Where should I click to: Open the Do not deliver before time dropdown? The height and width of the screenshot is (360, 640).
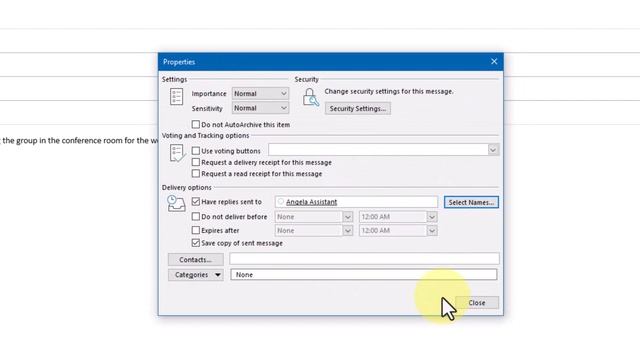432,217
